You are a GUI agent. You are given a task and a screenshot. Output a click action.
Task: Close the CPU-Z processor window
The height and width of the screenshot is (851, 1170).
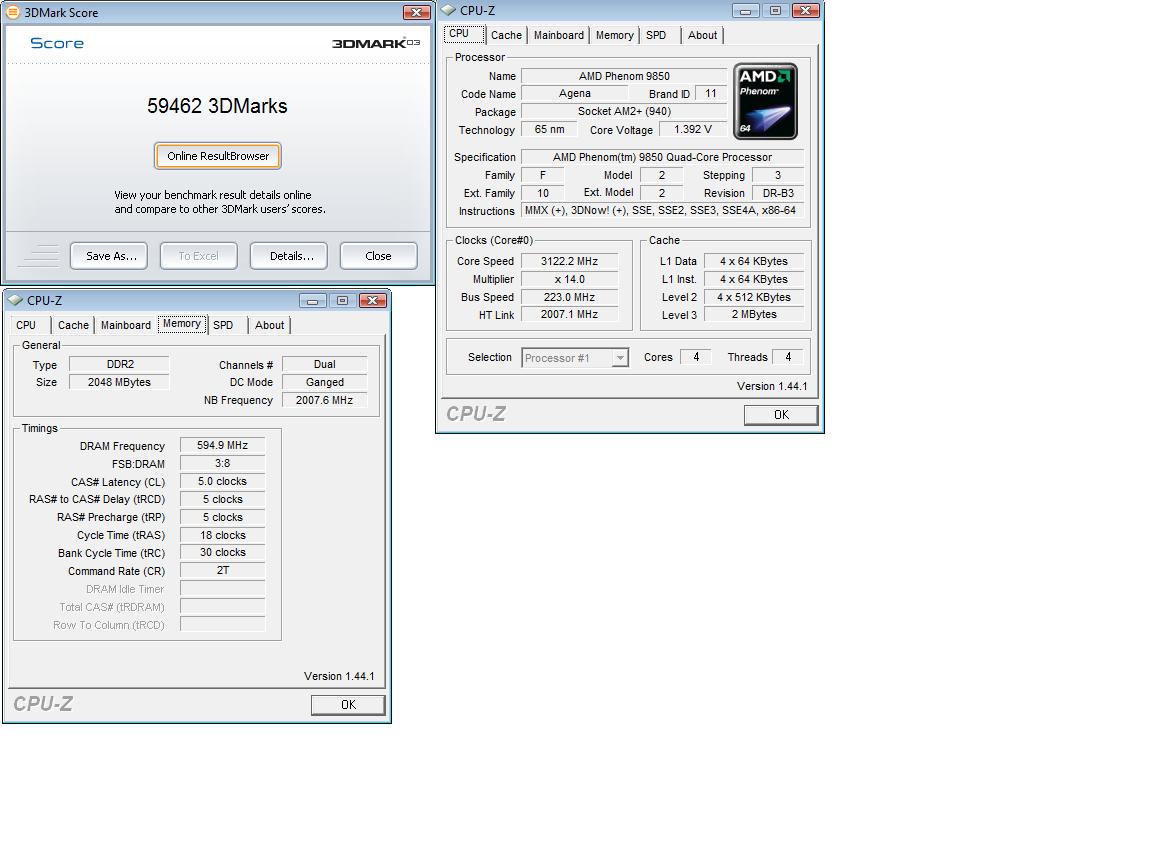805,10
